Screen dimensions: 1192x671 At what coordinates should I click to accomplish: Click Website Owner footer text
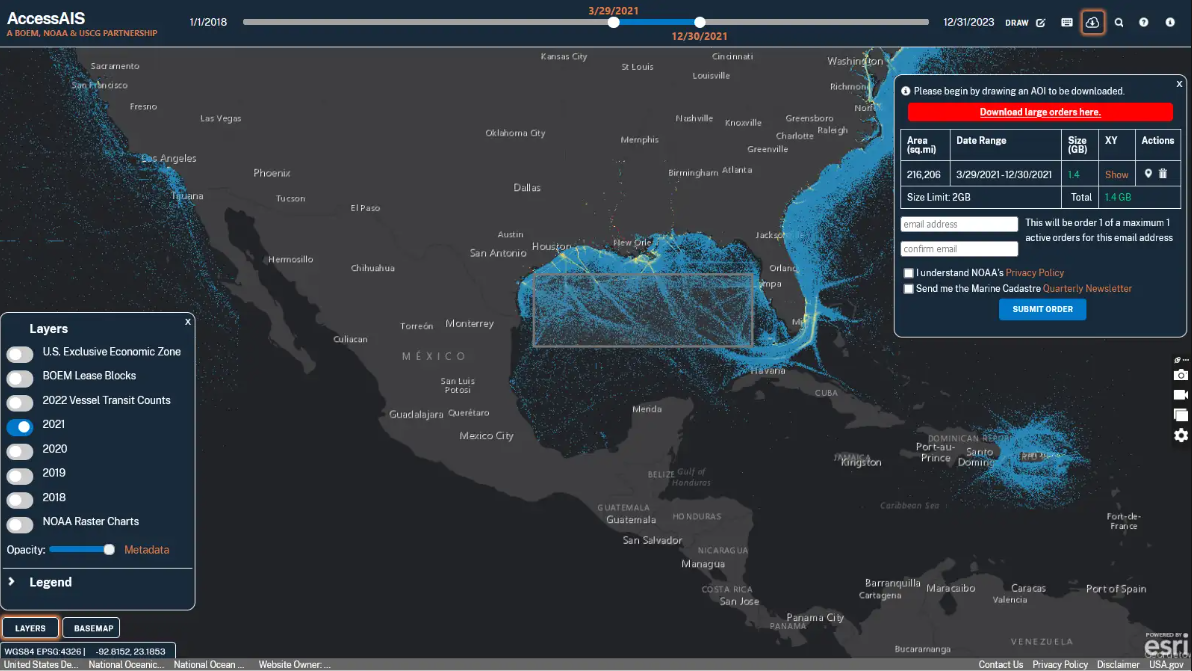coord(294,665)
